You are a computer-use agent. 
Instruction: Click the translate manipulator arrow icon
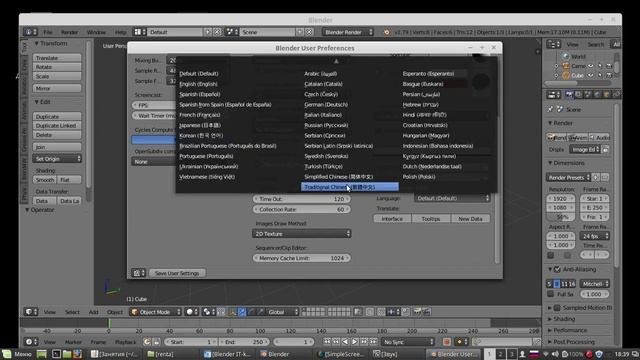tap(242, 312)
